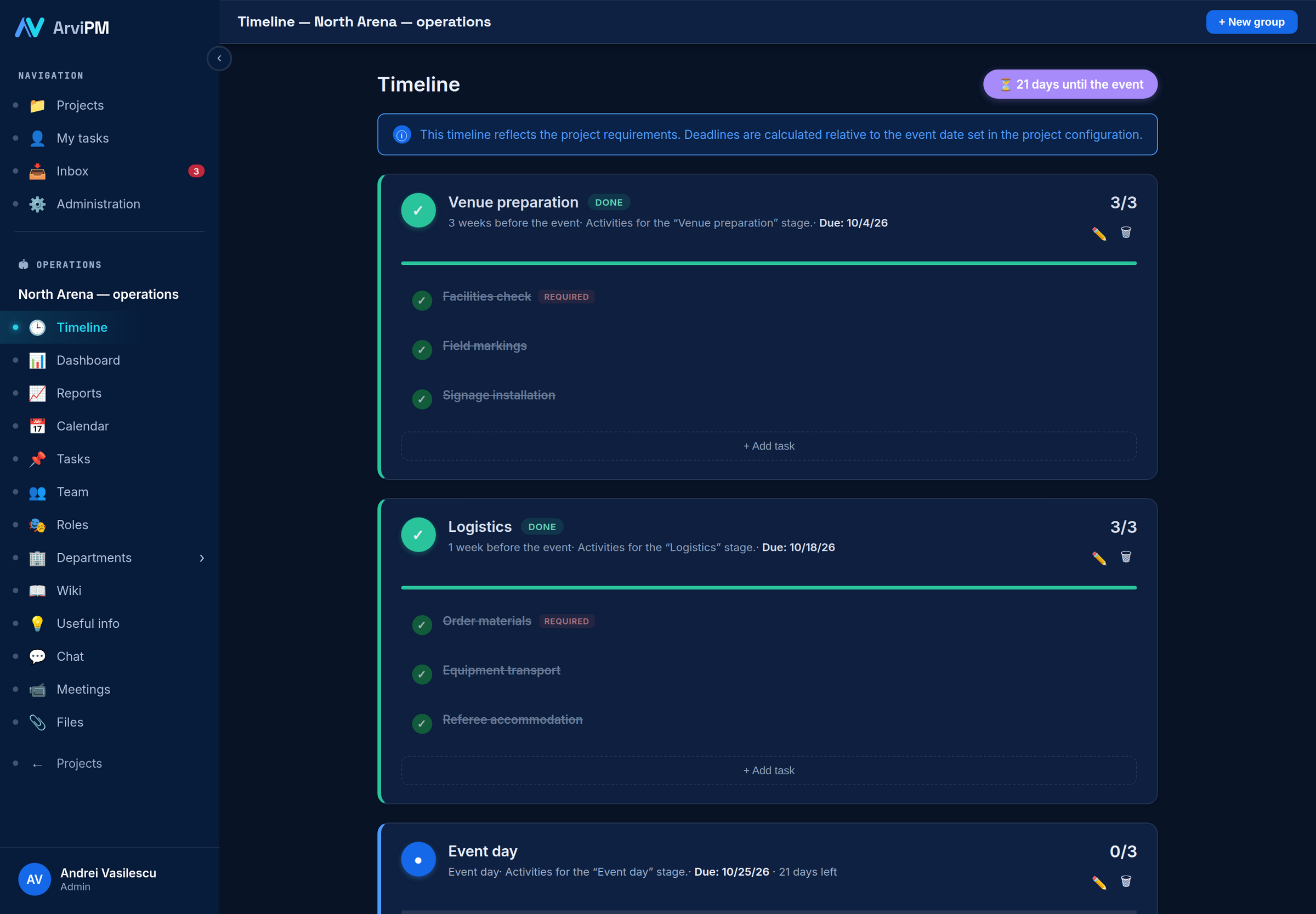Open the Chat speech bubble icon

pos(37,656)
